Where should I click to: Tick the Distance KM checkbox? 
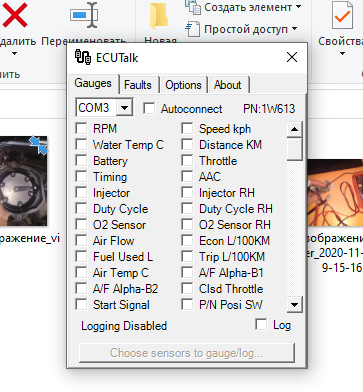(x=187, y=144)
